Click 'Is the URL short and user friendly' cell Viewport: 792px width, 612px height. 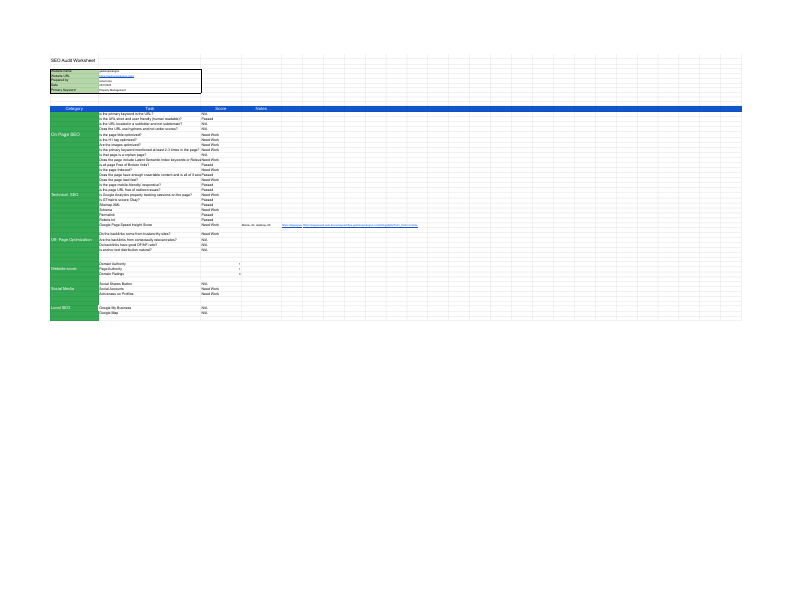coord(150,119)
